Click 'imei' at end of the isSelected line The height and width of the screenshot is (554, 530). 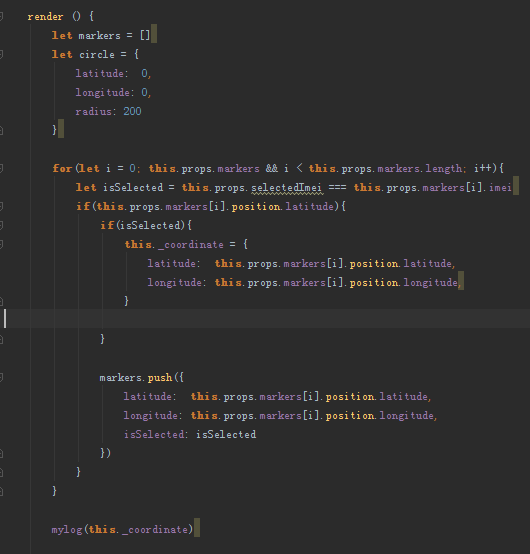[x=500, y=188]
